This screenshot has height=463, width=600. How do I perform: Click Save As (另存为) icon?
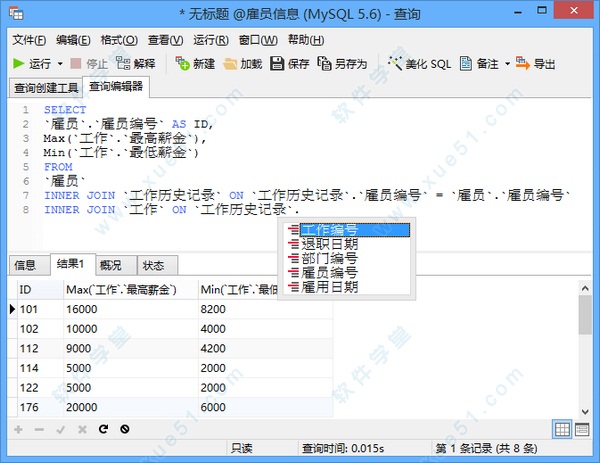point(324,64)
